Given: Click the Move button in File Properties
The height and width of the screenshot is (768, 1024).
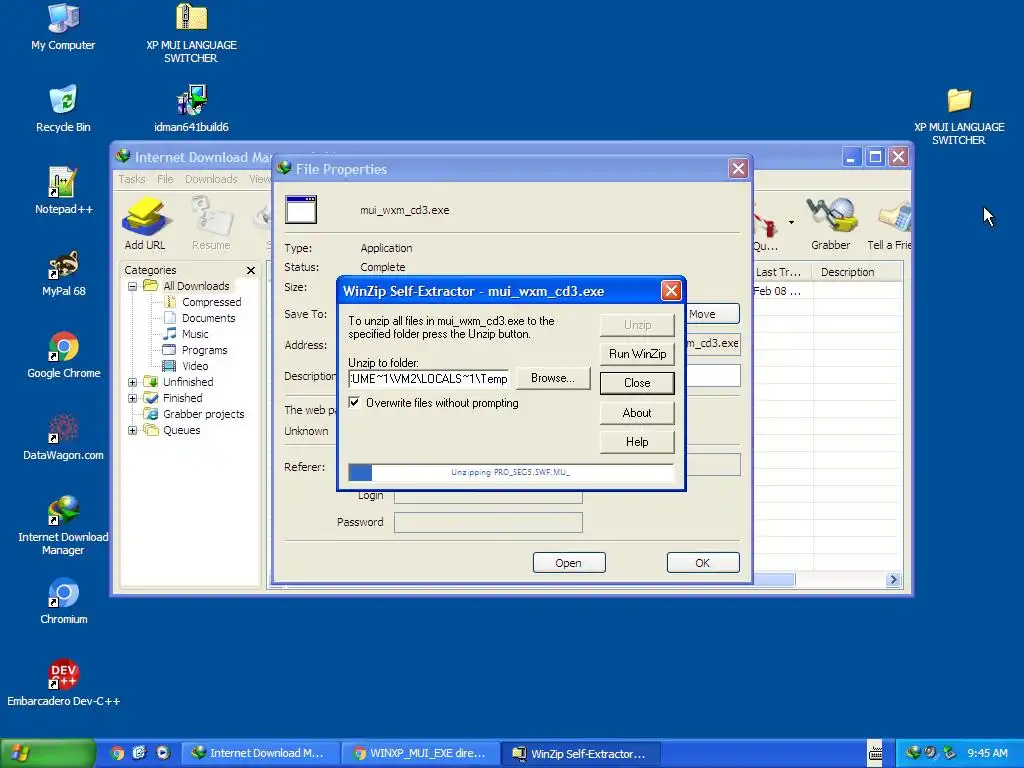Looking at the screenshot, I should (x=713, y=314).
